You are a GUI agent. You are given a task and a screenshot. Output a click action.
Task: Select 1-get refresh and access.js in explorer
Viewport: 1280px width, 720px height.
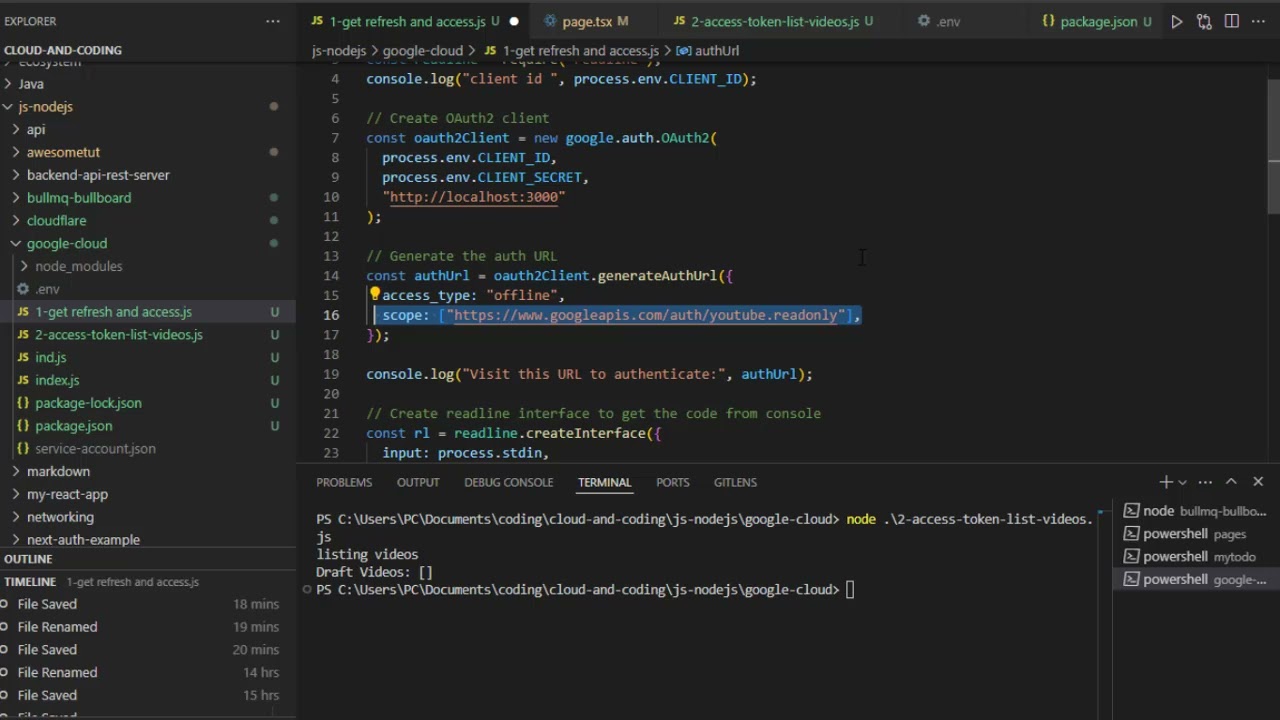pos(148,312)
